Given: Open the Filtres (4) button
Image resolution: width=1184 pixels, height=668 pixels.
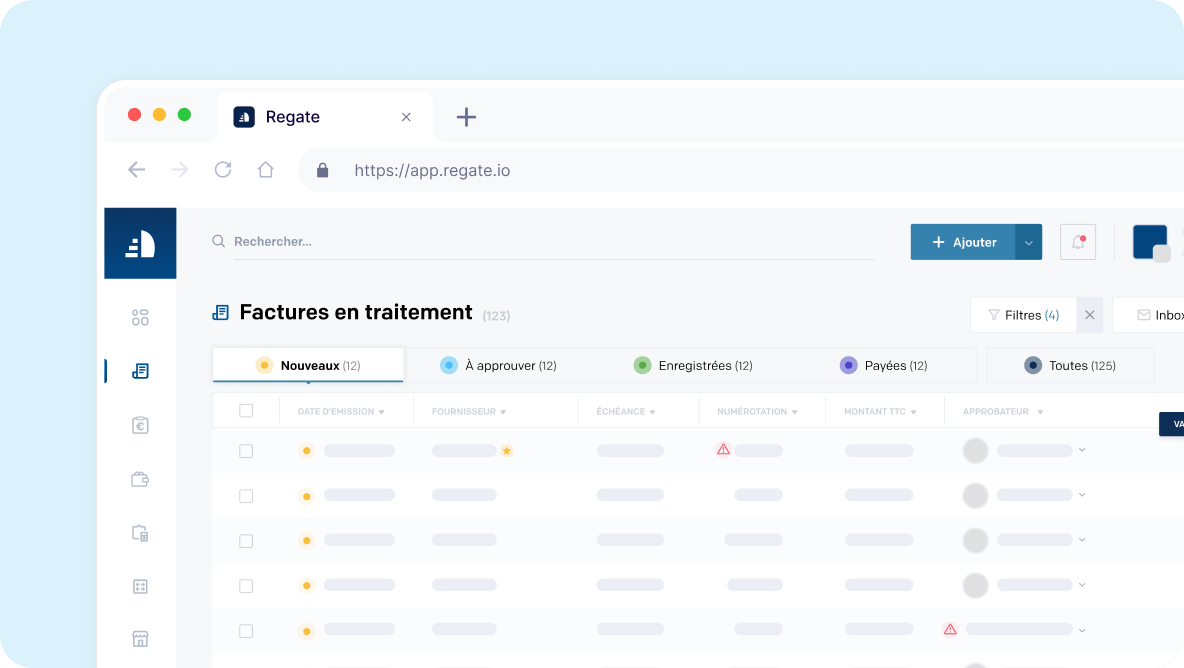Looking at the screenshot, I should 1023,315.
